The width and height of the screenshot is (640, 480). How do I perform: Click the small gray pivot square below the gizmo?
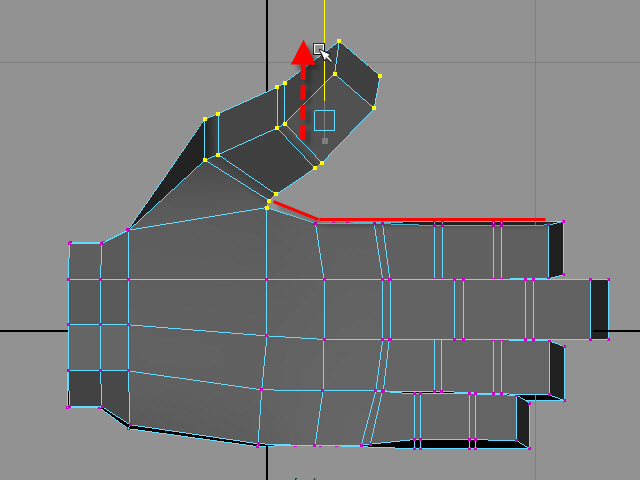[325, 141]
